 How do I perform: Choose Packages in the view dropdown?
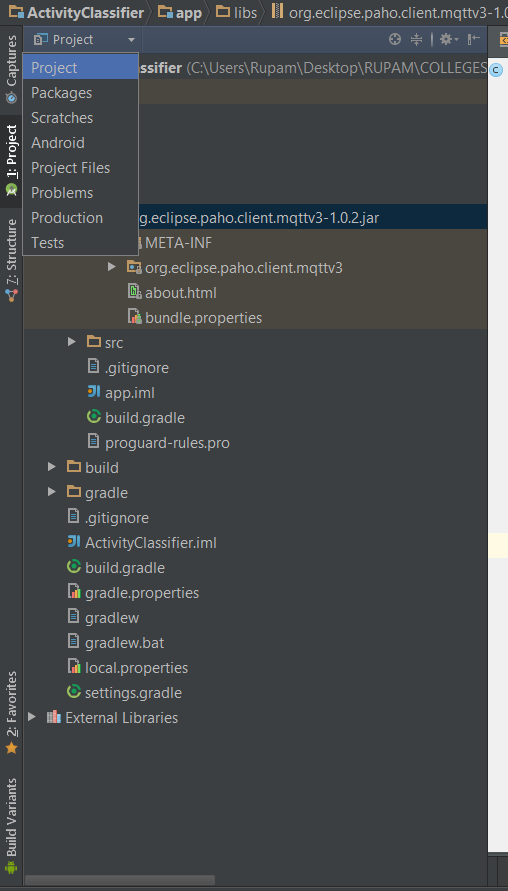80,93
